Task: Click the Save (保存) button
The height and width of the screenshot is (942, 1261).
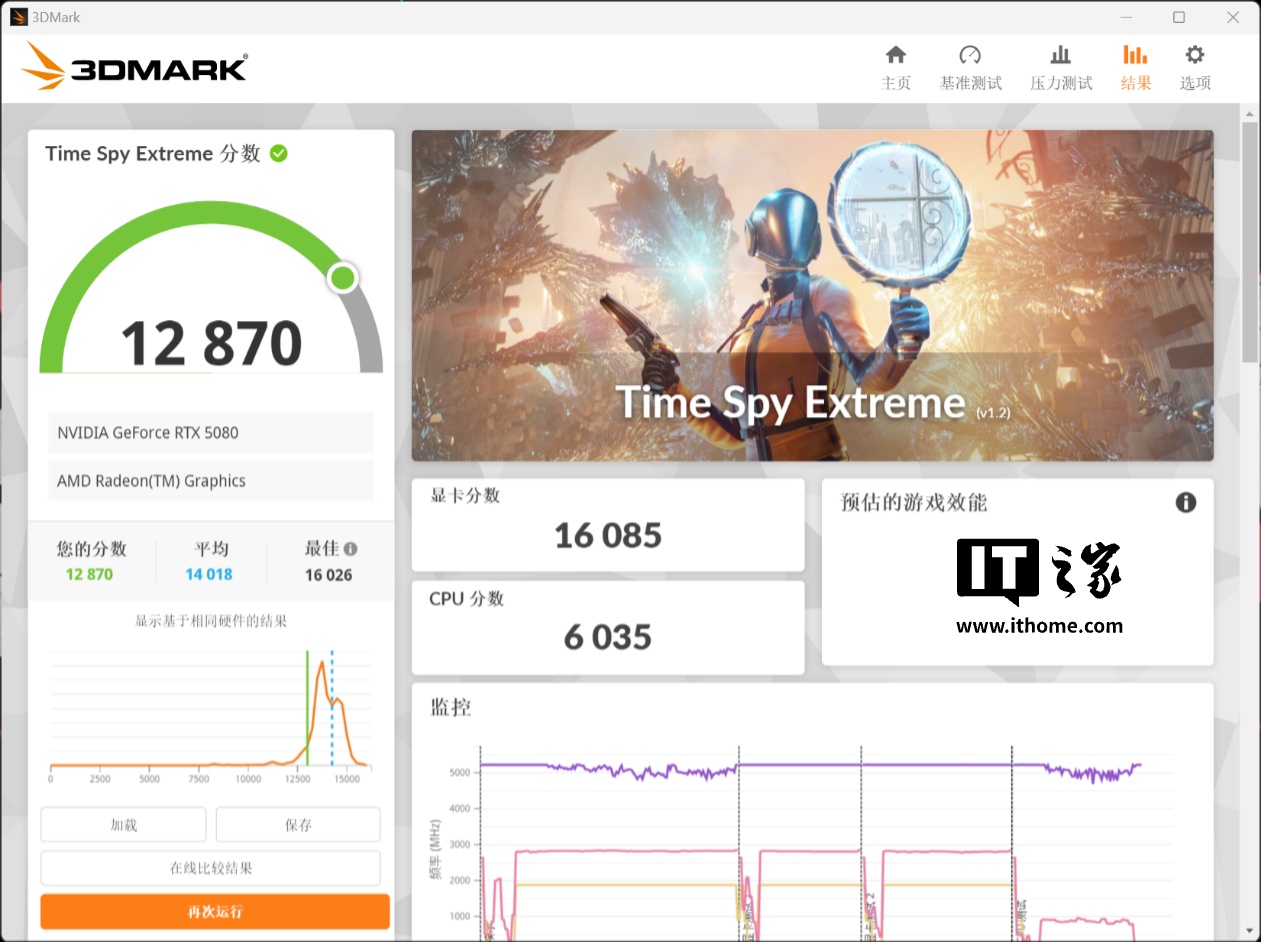Action: click(298, 825)
